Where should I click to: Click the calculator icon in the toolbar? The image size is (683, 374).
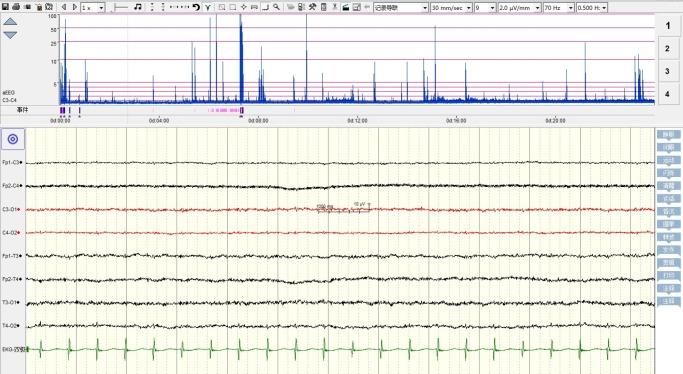point(324,7)
